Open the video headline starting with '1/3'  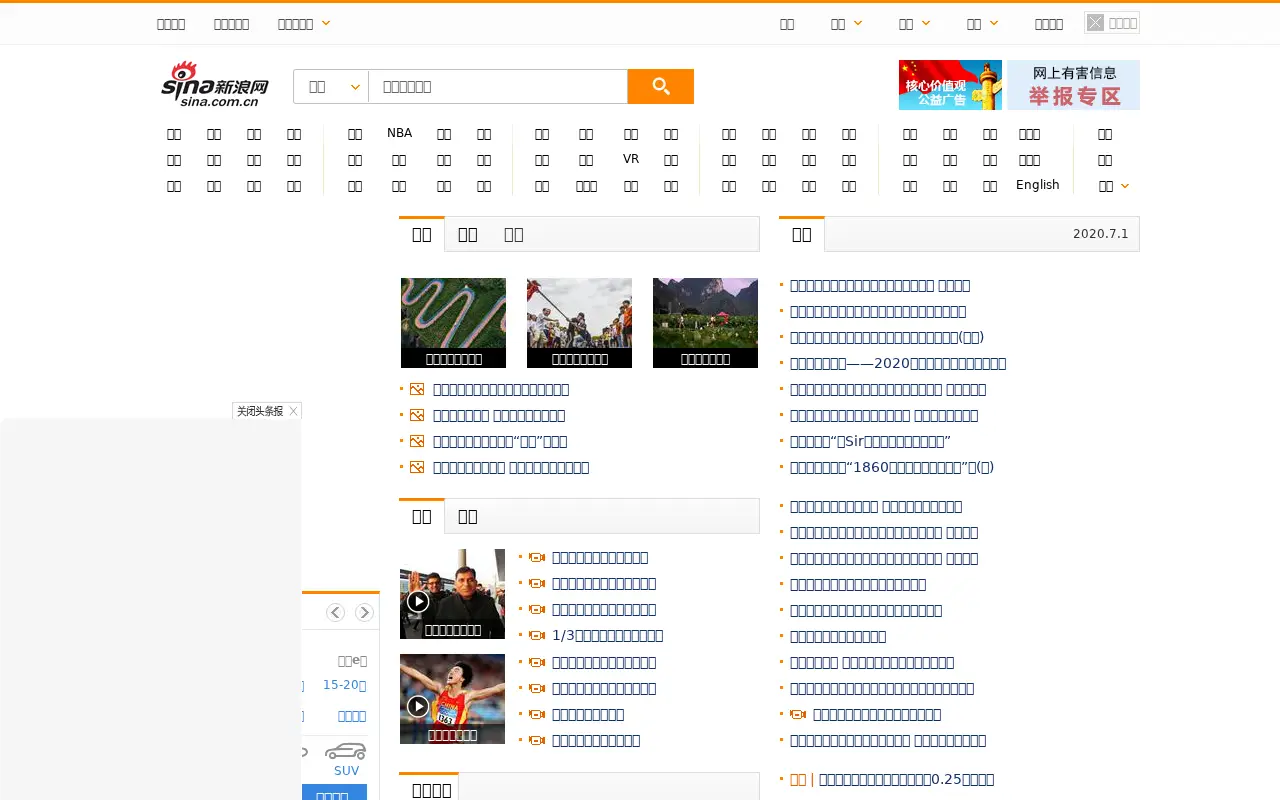pos(607,636)
